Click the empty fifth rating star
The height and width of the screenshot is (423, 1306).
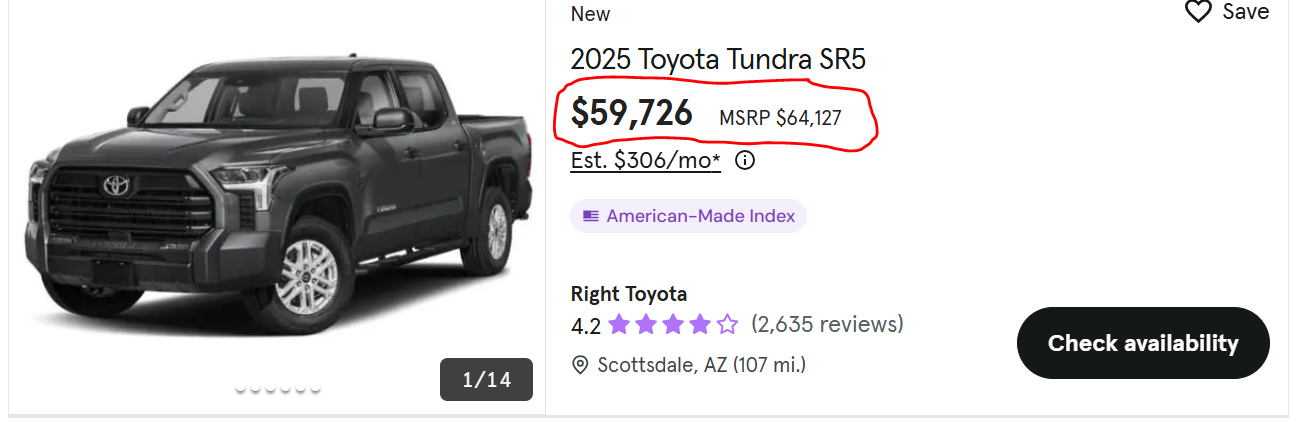pos(727,324)
